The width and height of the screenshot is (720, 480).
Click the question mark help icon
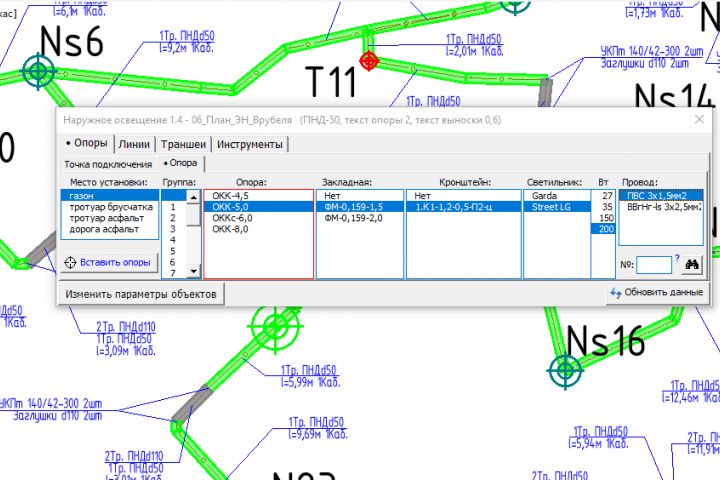tap(677, 258)
